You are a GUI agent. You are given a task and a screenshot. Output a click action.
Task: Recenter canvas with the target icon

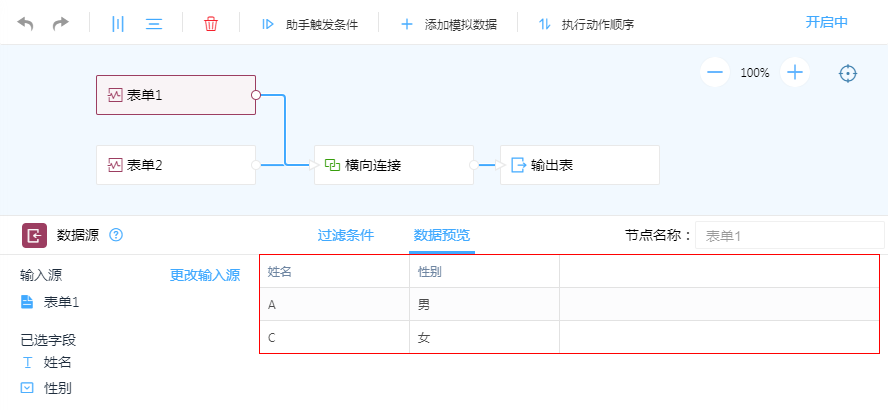tap(848, 73)
